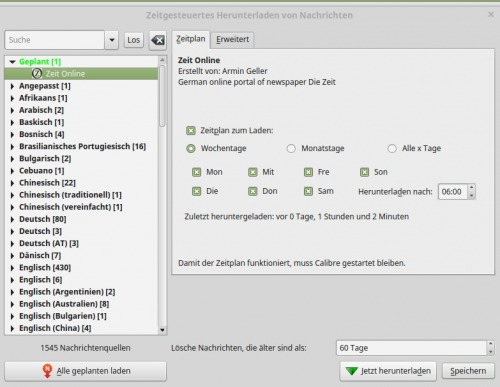Click the list scroll down arrow
Screen dimensions: 500x387
pos(162,330)
